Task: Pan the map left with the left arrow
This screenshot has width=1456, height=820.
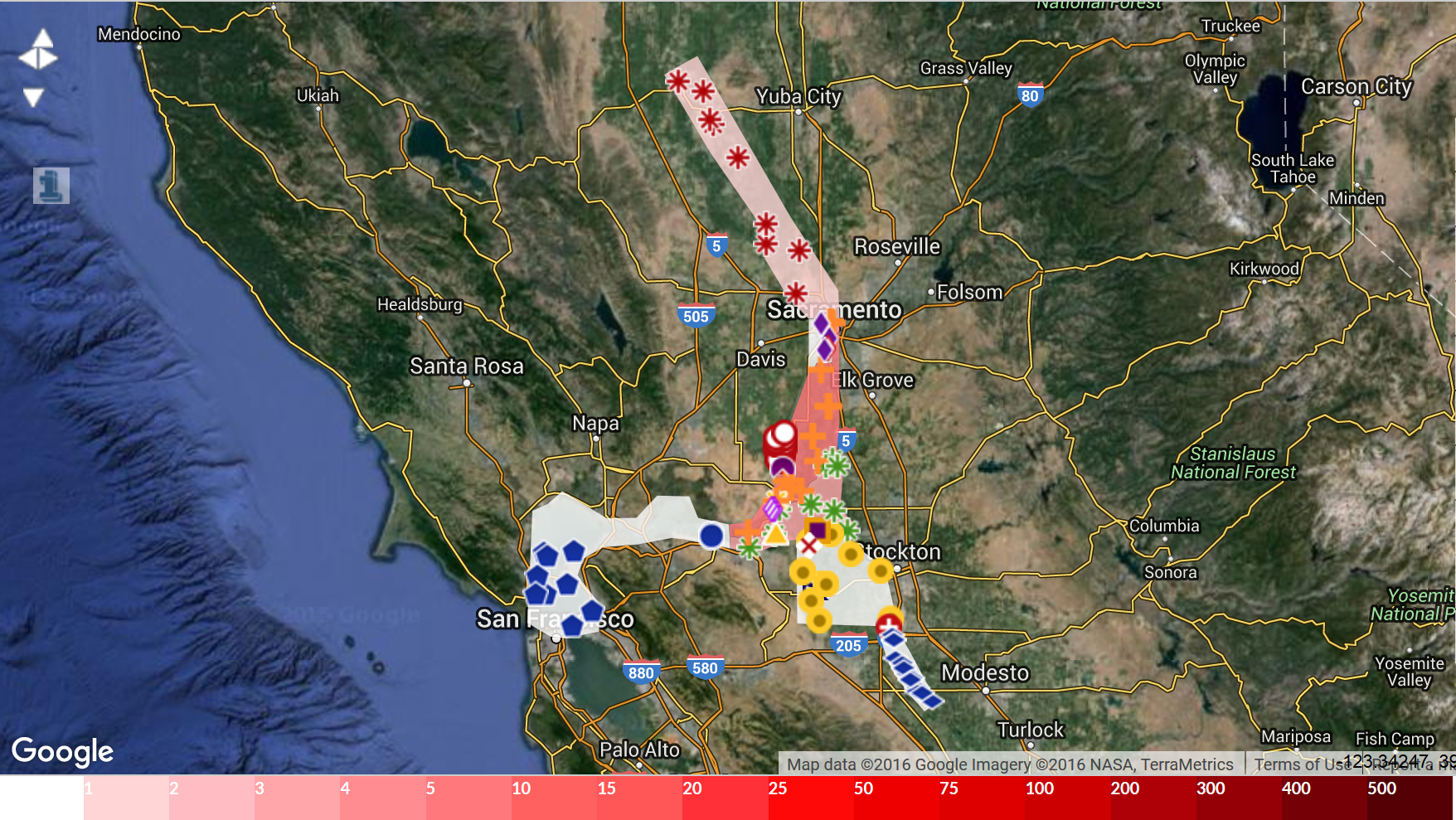Action: click(27, 58)
